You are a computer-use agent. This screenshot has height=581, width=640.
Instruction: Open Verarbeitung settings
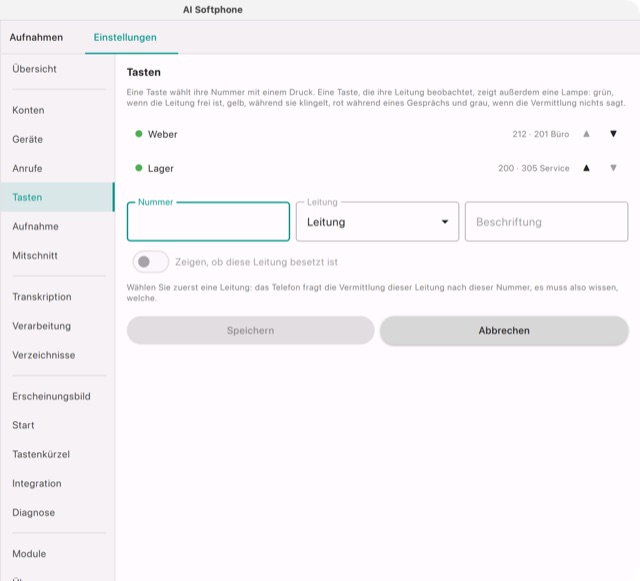point(58,326)
